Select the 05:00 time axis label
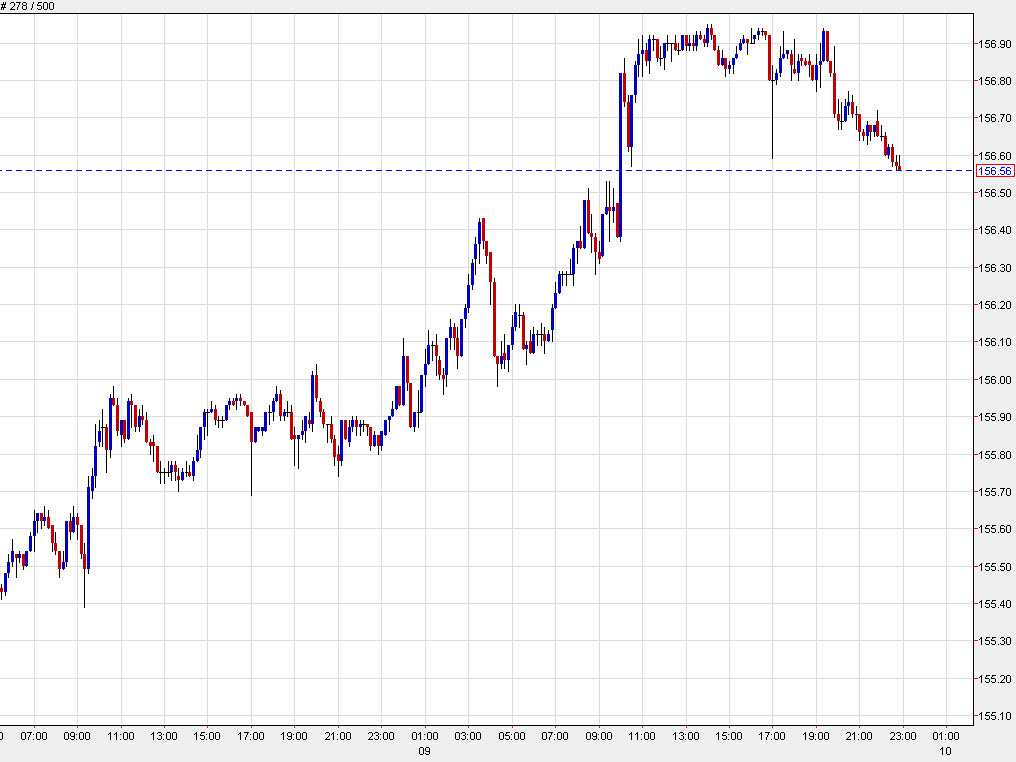Image resolution: width=1016 pixels, height=762 pixels. click(x=512, y=736)
